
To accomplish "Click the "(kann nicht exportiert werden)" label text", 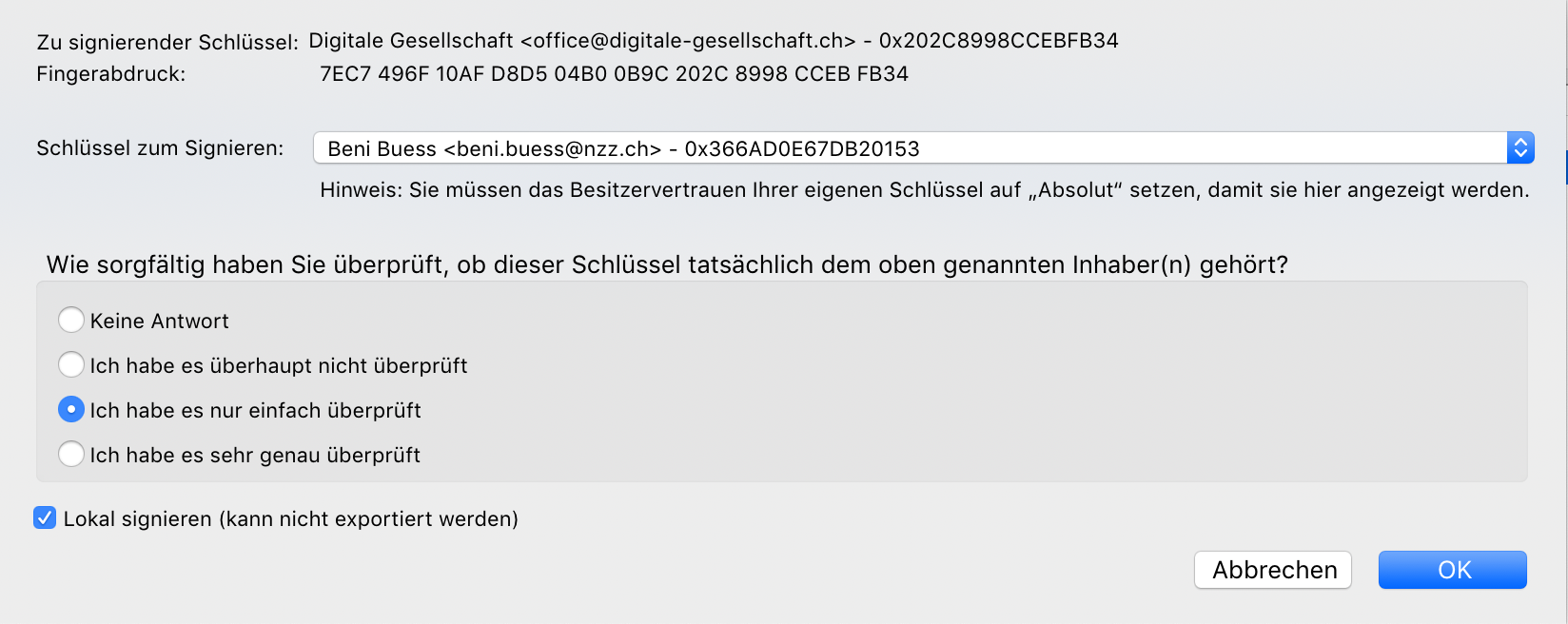I will point(368,519).
